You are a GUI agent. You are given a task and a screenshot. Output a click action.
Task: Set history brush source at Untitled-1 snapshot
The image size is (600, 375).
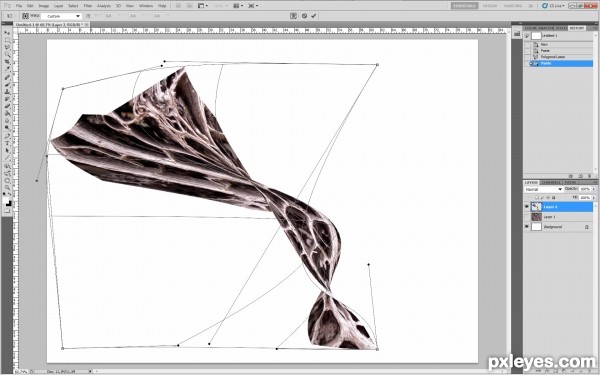click(527, 36)
